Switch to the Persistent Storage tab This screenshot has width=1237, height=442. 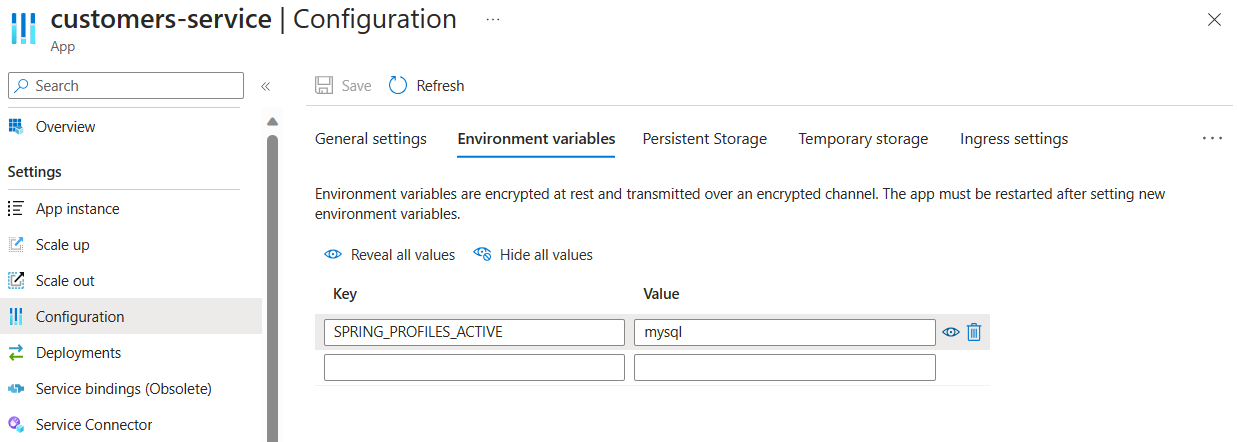[x=704, y=139]
